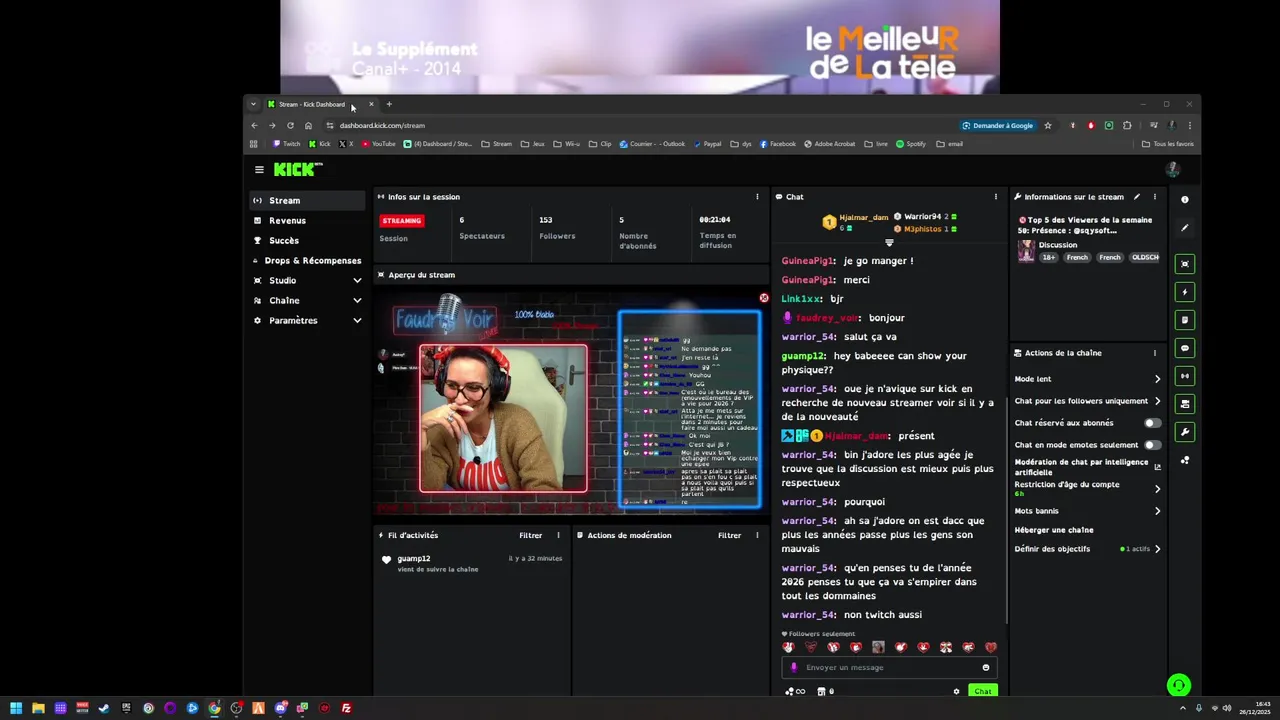Open the Spotify bookmark
Image resolution: width=1280 pixels, height=720 pixels.
pyautogui.click(x=911, y=144)
